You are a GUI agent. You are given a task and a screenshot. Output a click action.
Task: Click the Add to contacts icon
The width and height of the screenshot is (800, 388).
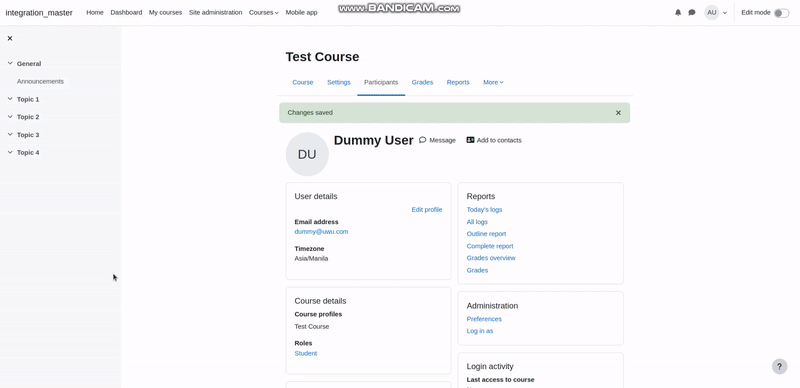[x=470, y=140]
